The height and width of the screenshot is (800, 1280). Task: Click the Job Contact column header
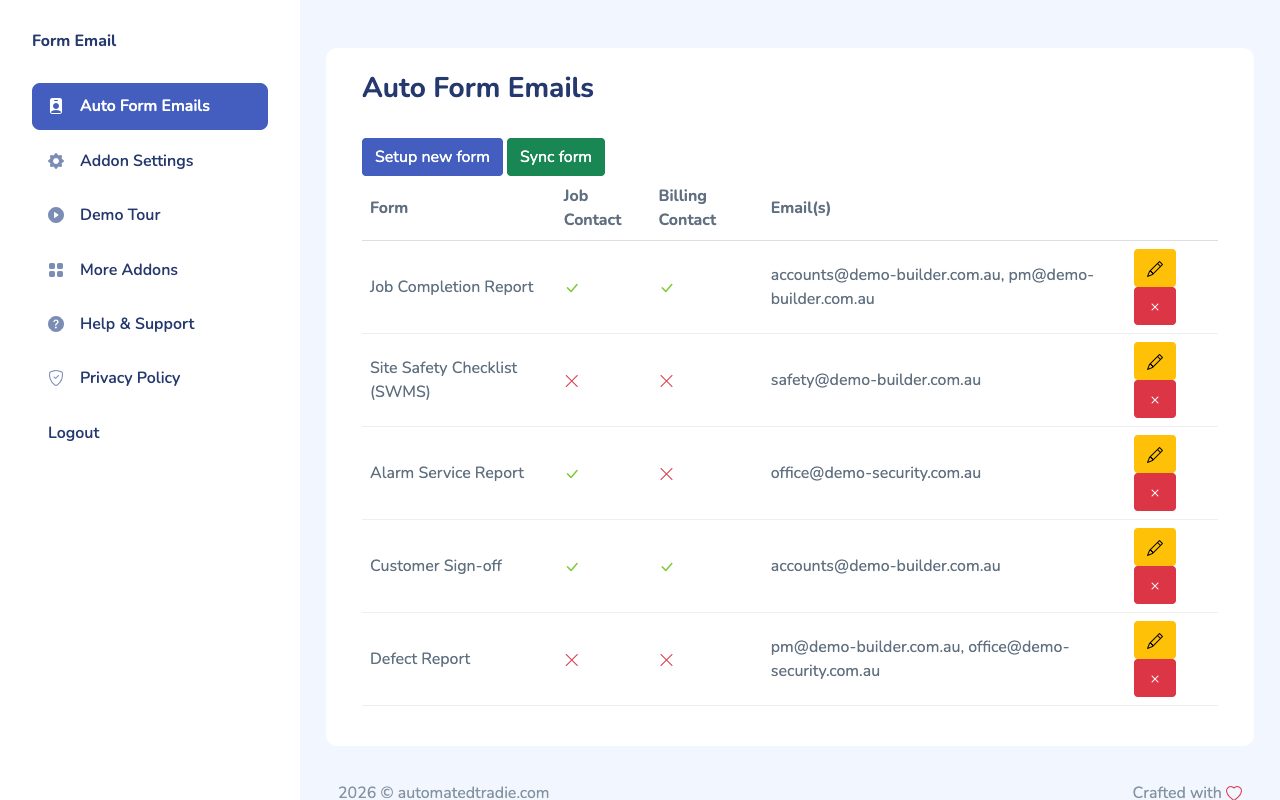pyautogui.click(x=592, y=208)
